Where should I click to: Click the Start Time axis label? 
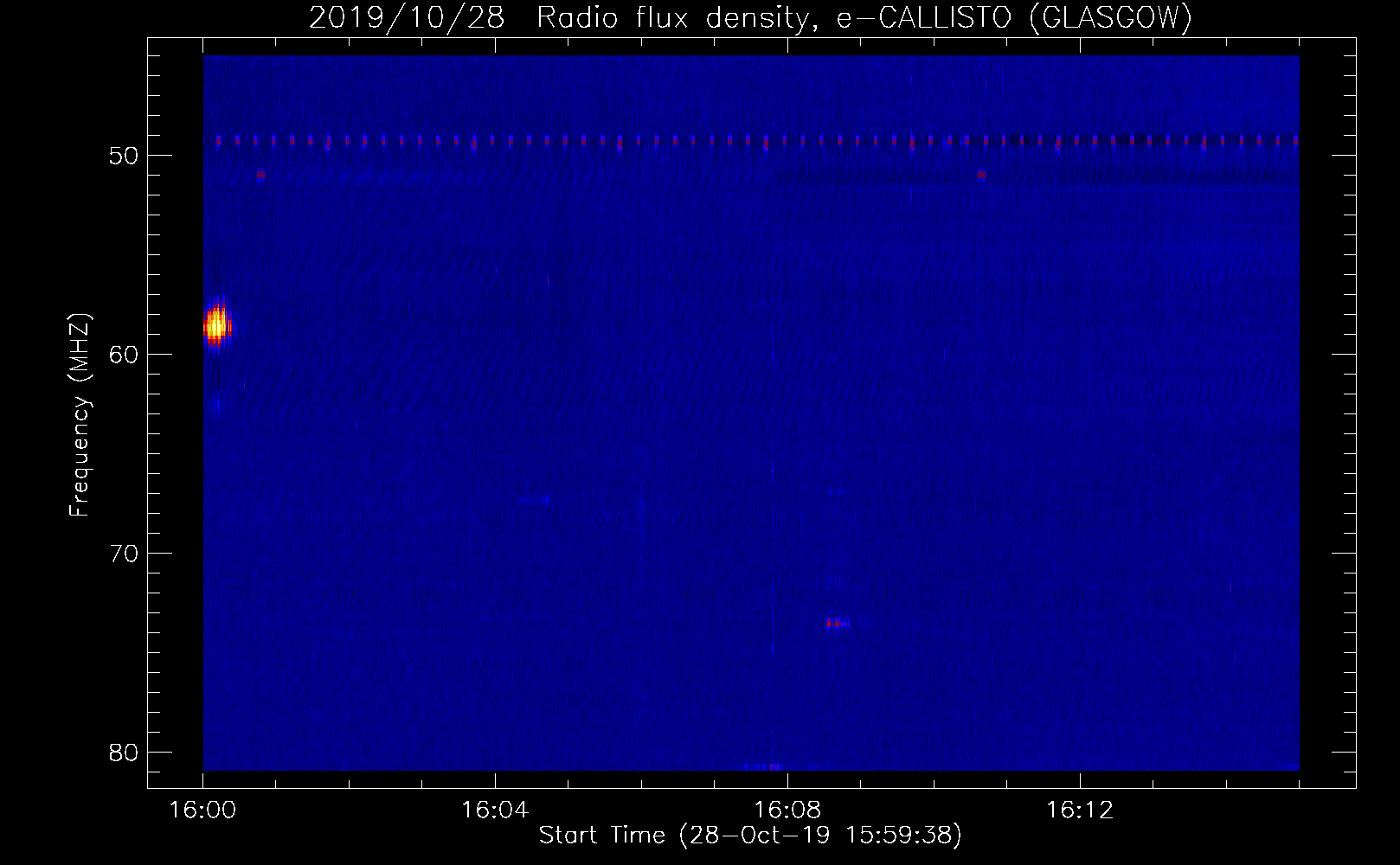750,835
